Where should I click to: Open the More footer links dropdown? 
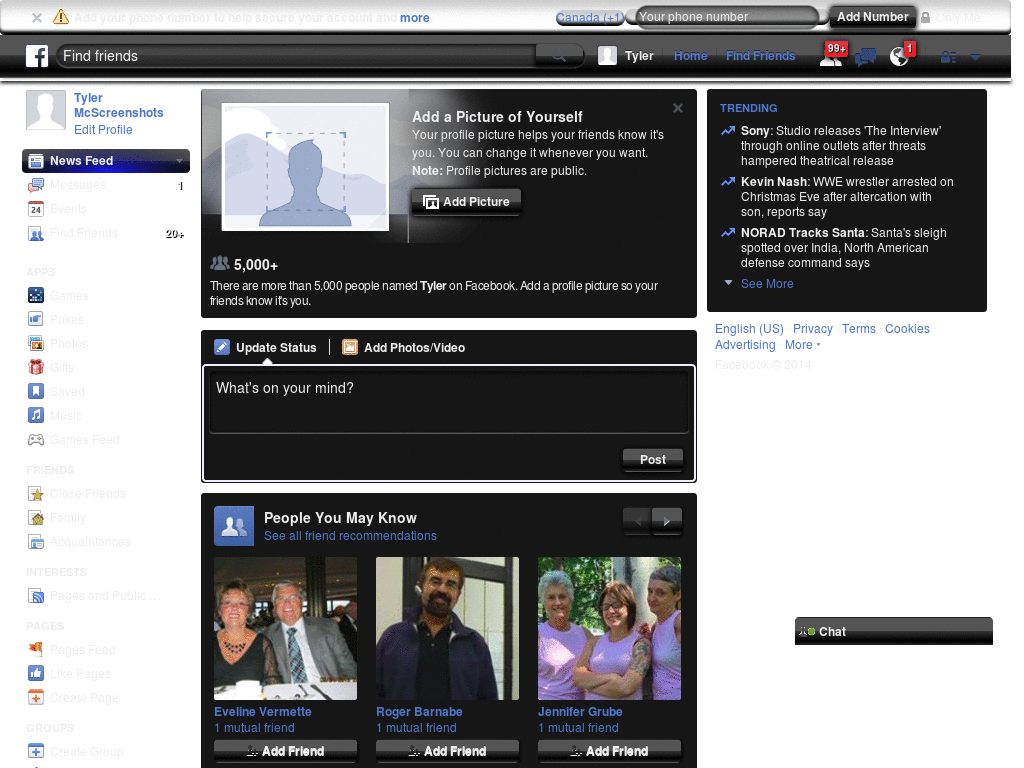[x=802, y=345]
